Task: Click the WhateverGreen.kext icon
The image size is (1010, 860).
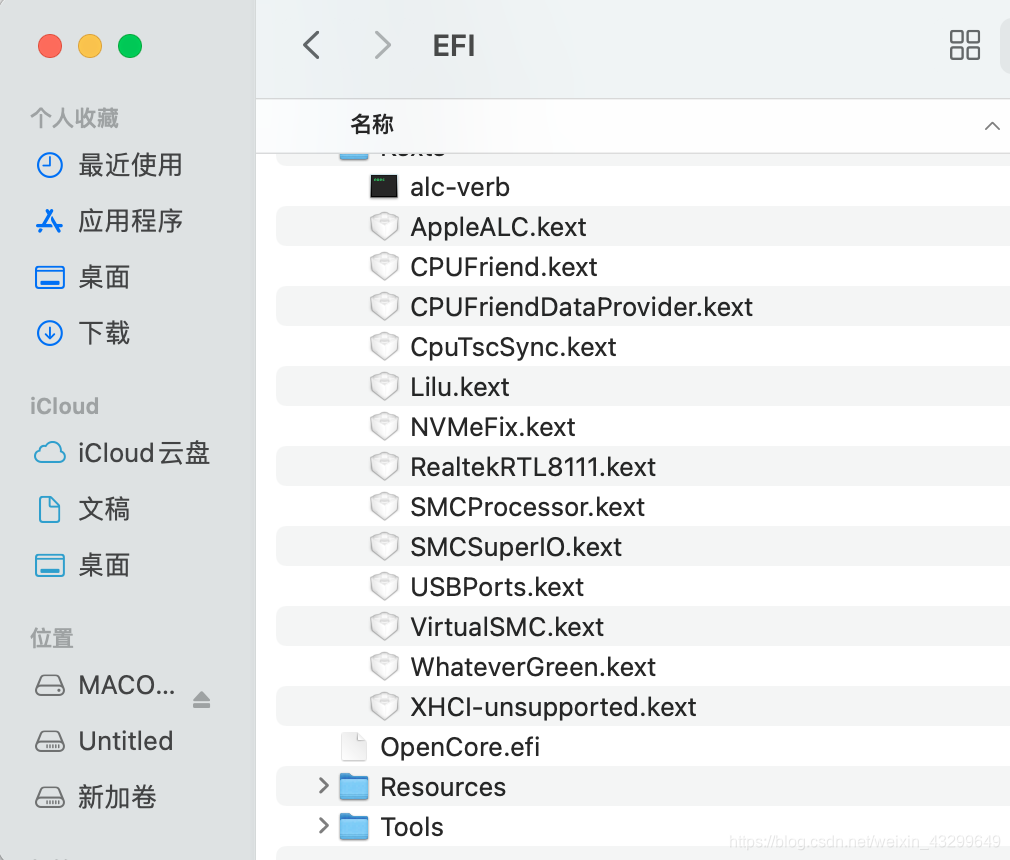Action: 384,666
